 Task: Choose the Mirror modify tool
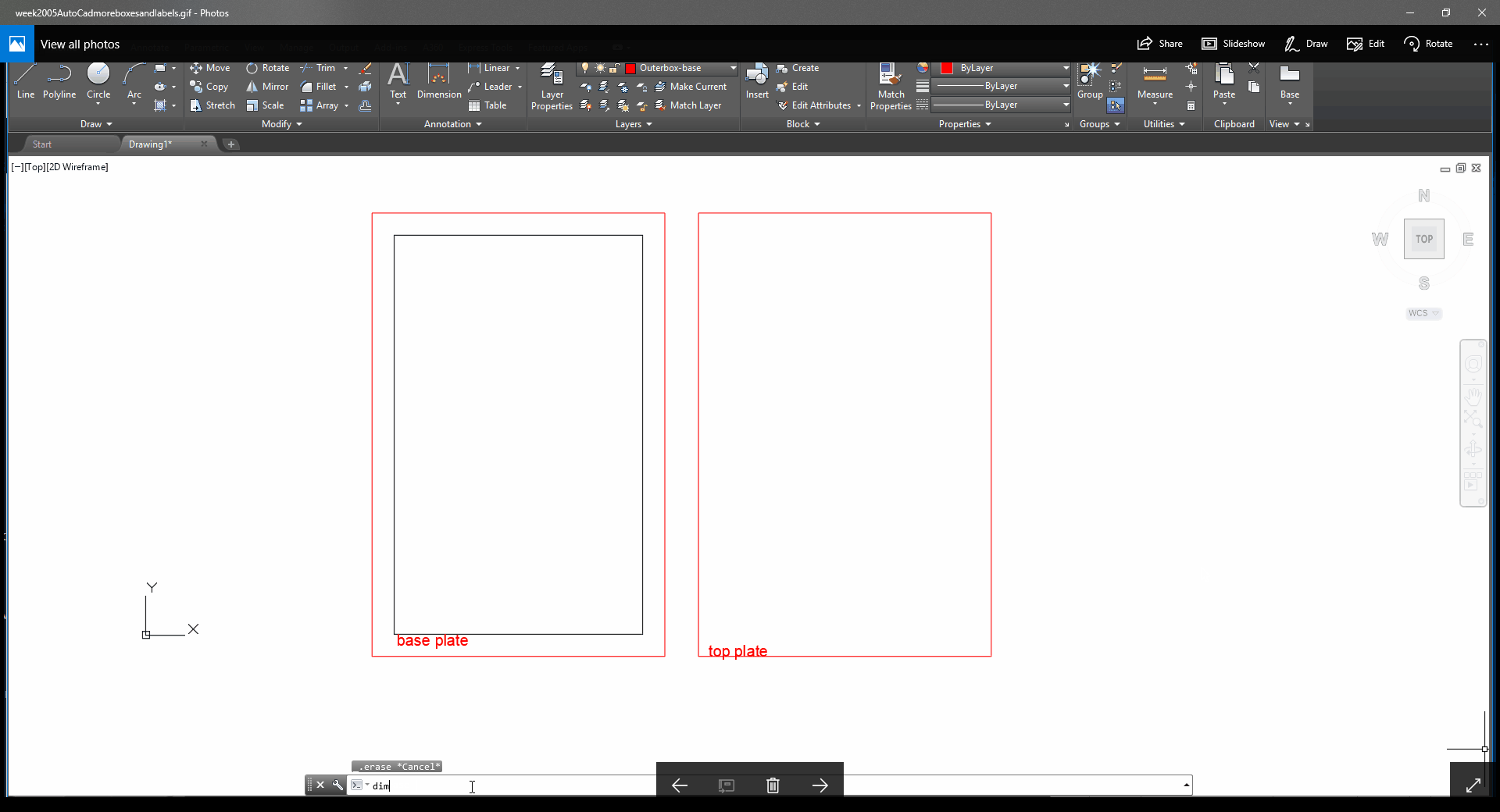268,87
